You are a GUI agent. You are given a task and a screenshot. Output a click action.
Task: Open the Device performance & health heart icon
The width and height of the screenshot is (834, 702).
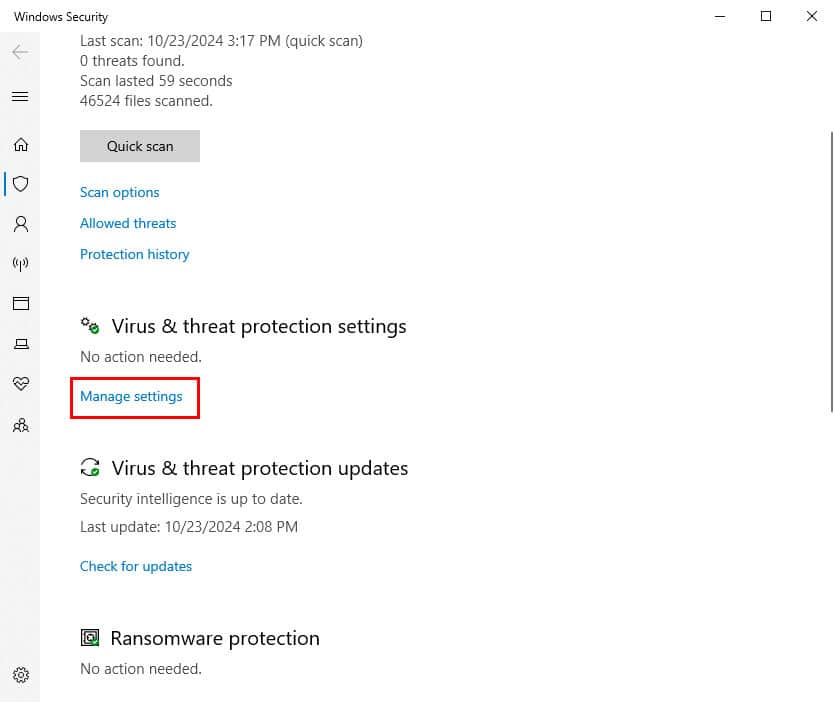(21, 383)
